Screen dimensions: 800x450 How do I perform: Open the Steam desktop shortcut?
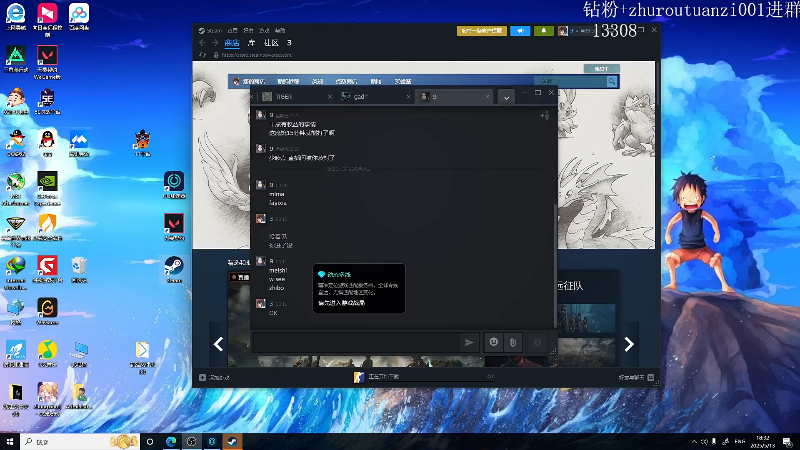point(174,270)
